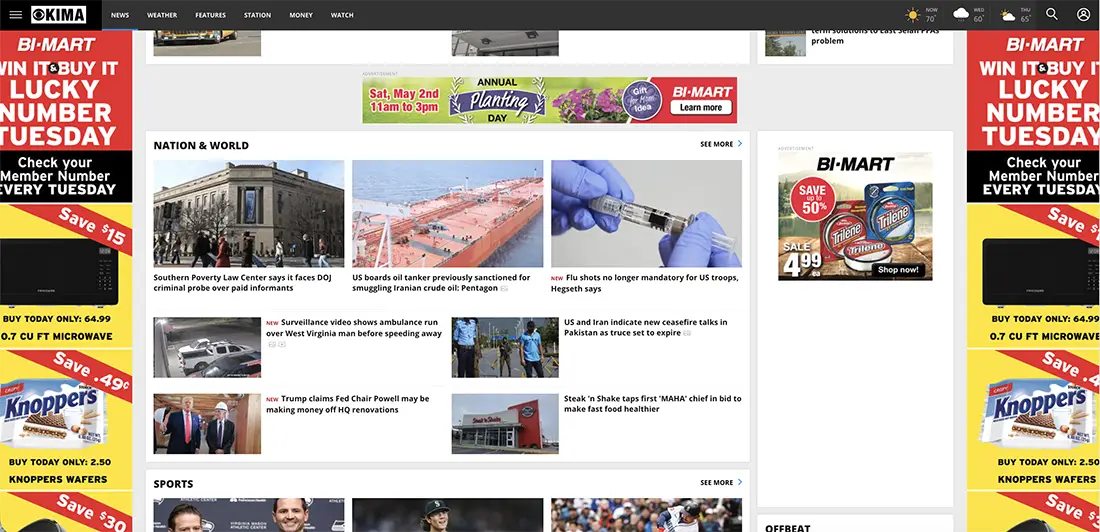Open left Bi-Mart Lucky Number Tuesday ad
The height and width of the screenshot is (532, 1100).
click(66, 116)
